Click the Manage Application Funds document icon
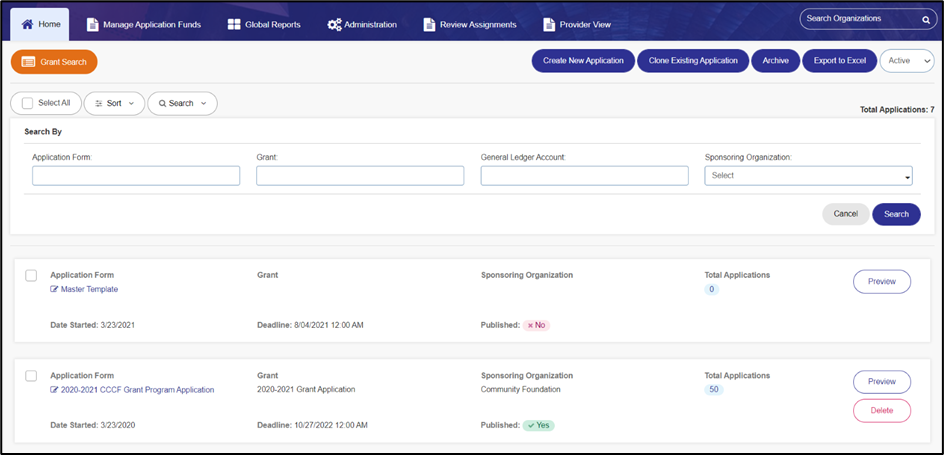The width and height of the screenshot is (944, 455). pos(92,25)
